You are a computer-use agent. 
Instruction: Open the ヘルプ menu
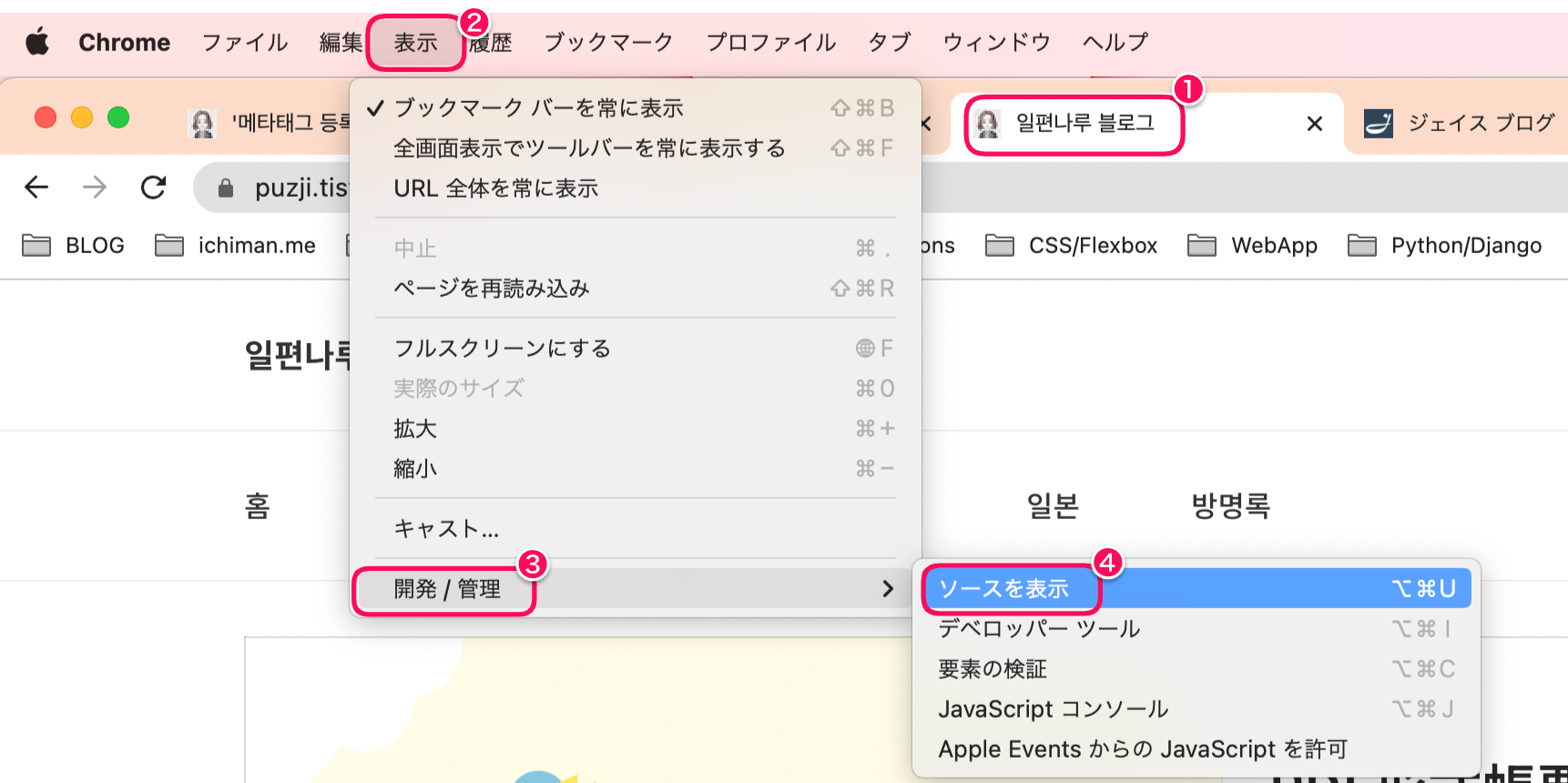point(1115,43)
